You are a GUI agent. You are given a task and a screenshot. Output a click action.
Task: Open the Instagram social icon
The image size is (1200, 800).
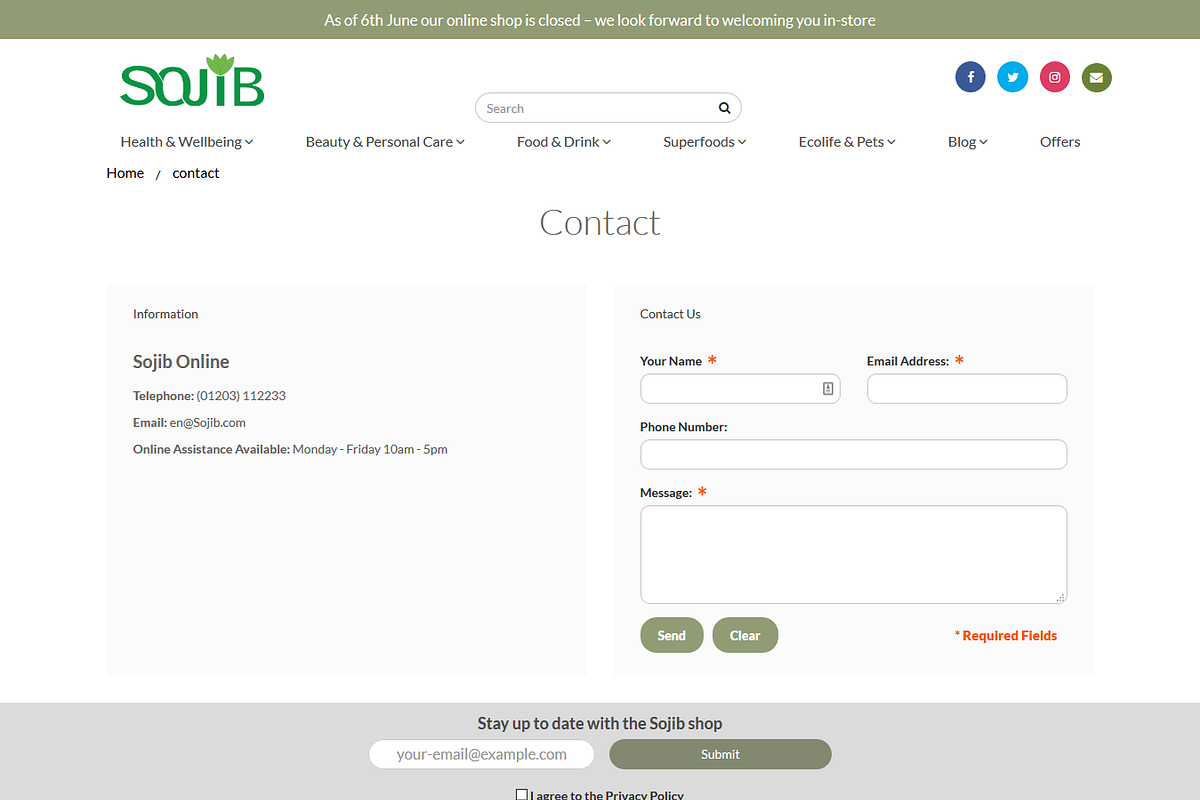(1054, 77)
